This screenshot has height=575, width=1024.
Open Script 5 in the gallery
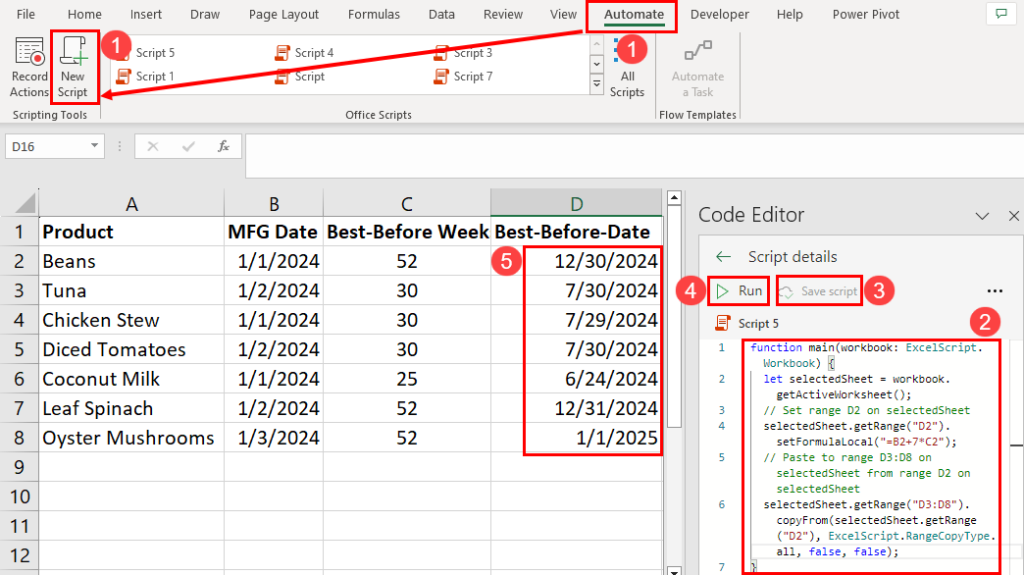[x=146, y=53]
